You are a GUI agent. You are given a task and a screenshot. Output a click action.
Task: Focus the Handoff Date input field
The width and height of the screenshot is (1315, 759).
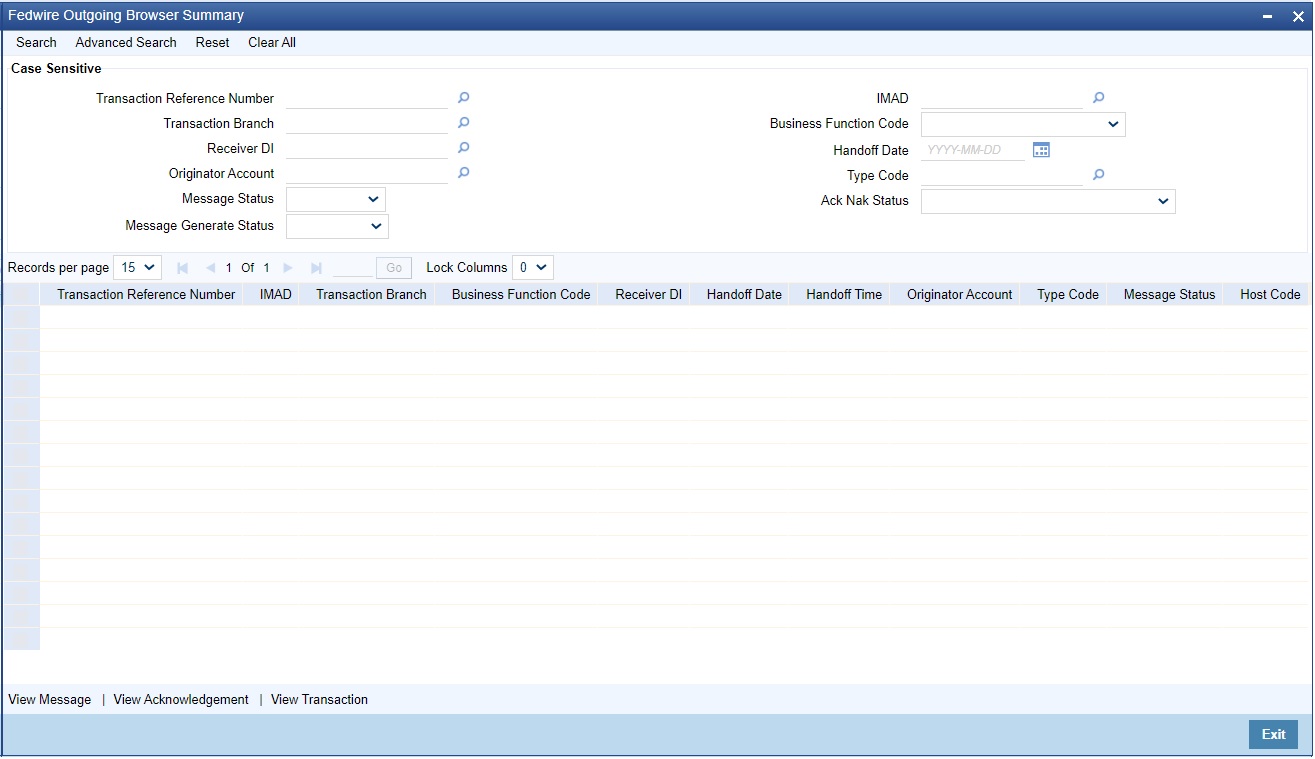pyautogui.click(x=973, y=150)
